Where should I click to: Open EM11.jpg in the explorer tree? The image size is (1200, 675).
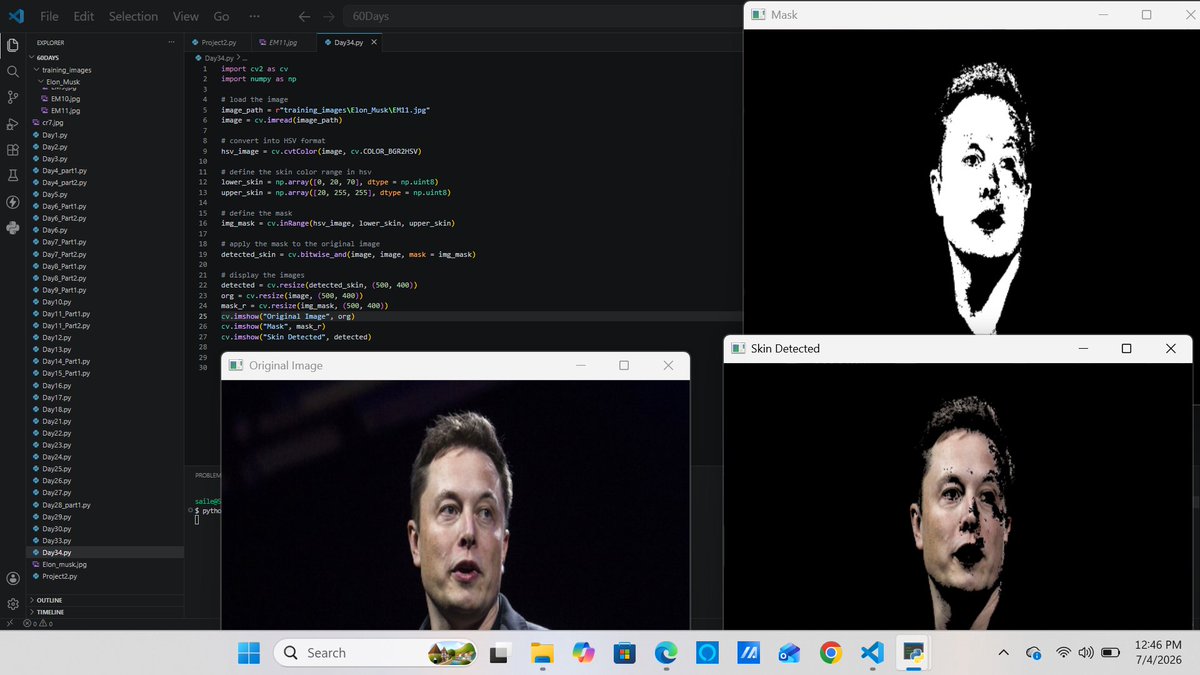tap(63, 110)
